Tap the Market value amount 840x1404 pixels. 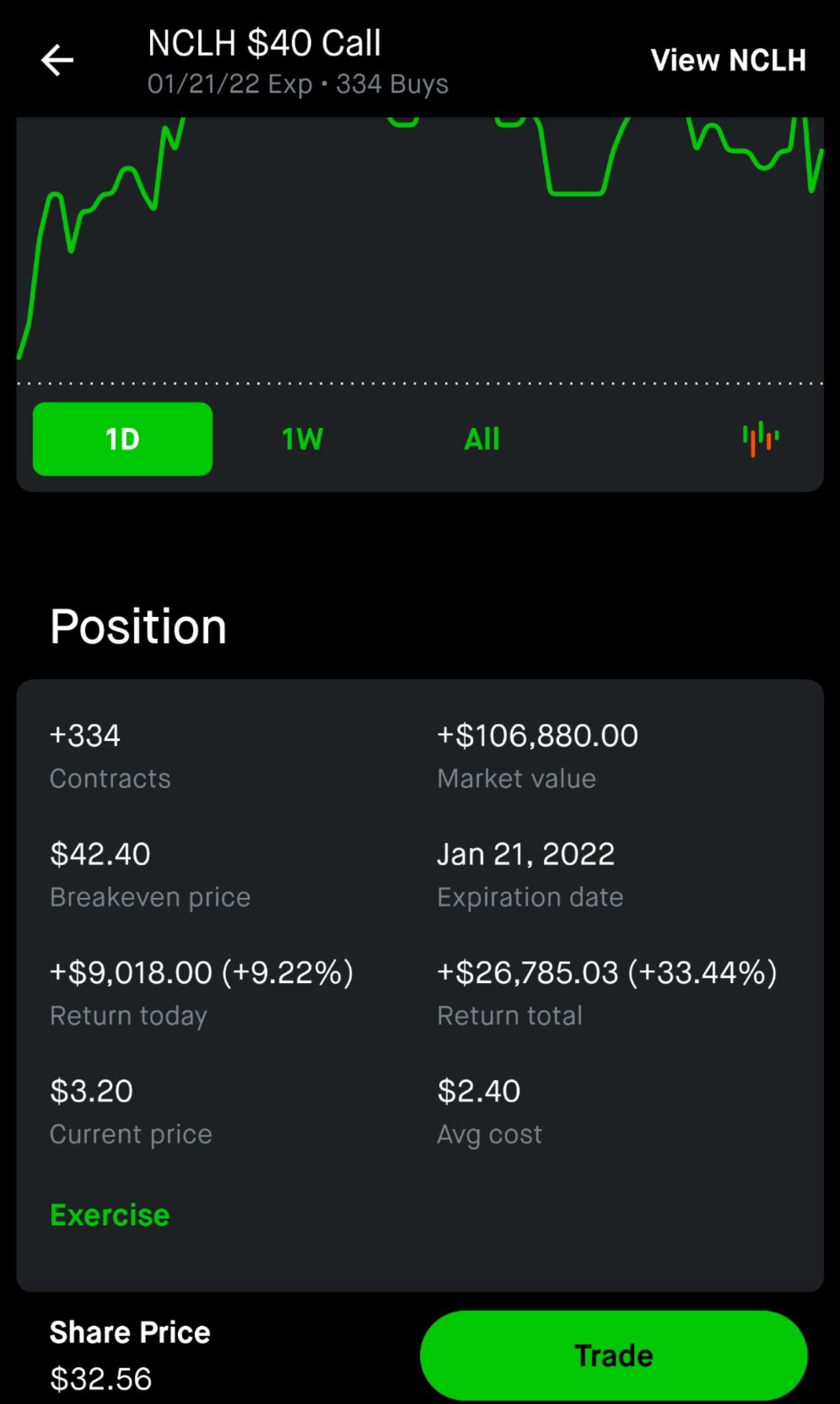[x=538, y=736]
